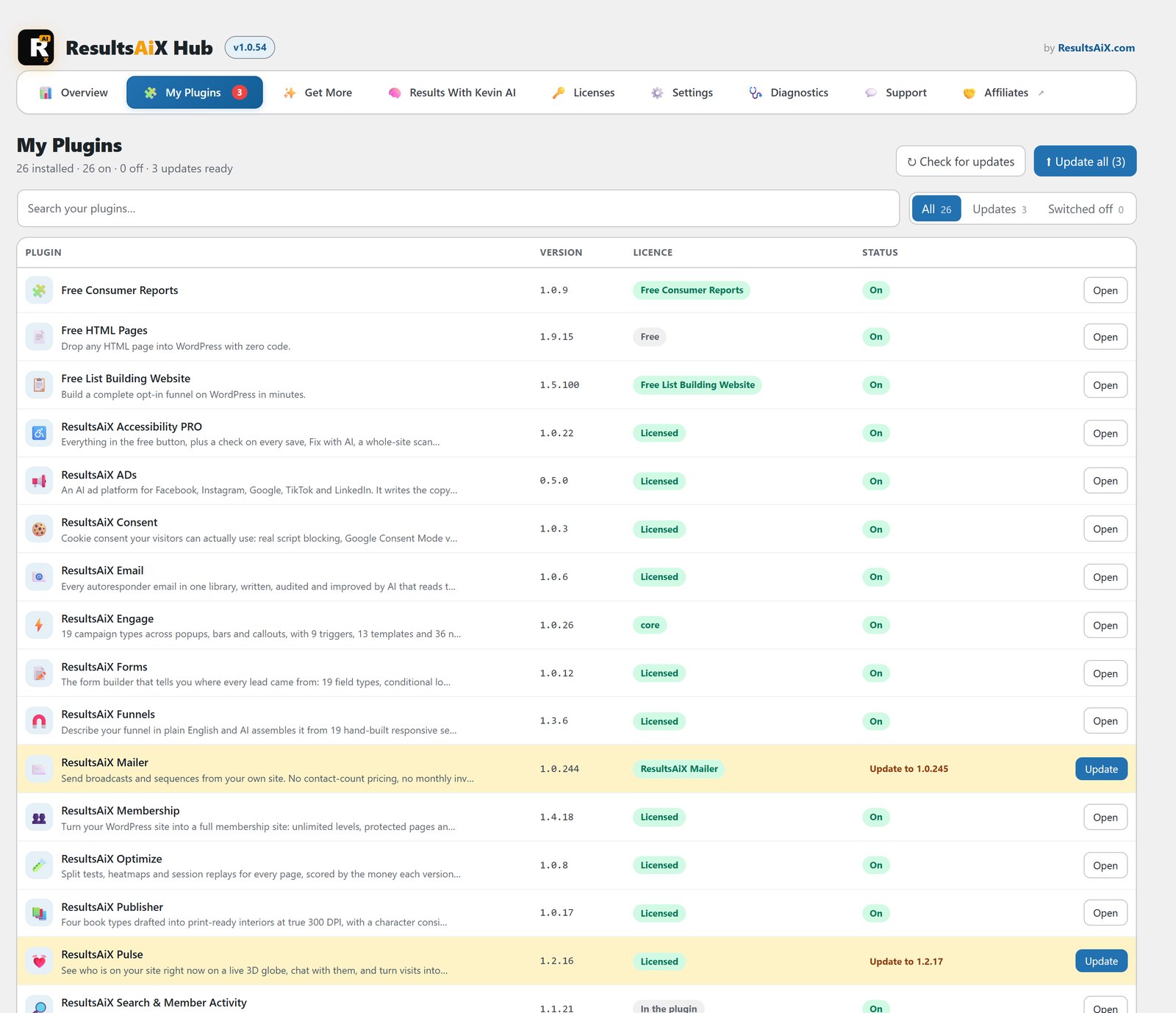Viewport: 1176px width, 1013px height.
Task: Switch to the Get More tab
Action: coord(318,93)
